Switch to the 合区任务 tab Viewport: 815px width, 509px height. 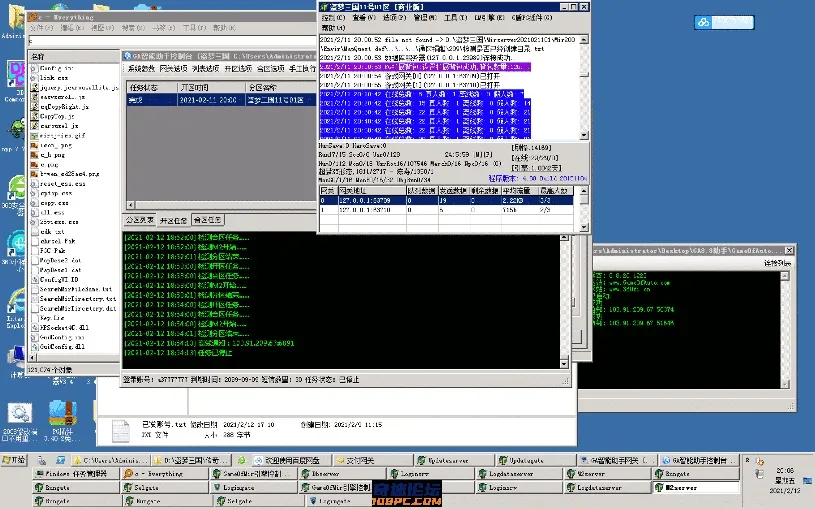[x=207, y=220]
